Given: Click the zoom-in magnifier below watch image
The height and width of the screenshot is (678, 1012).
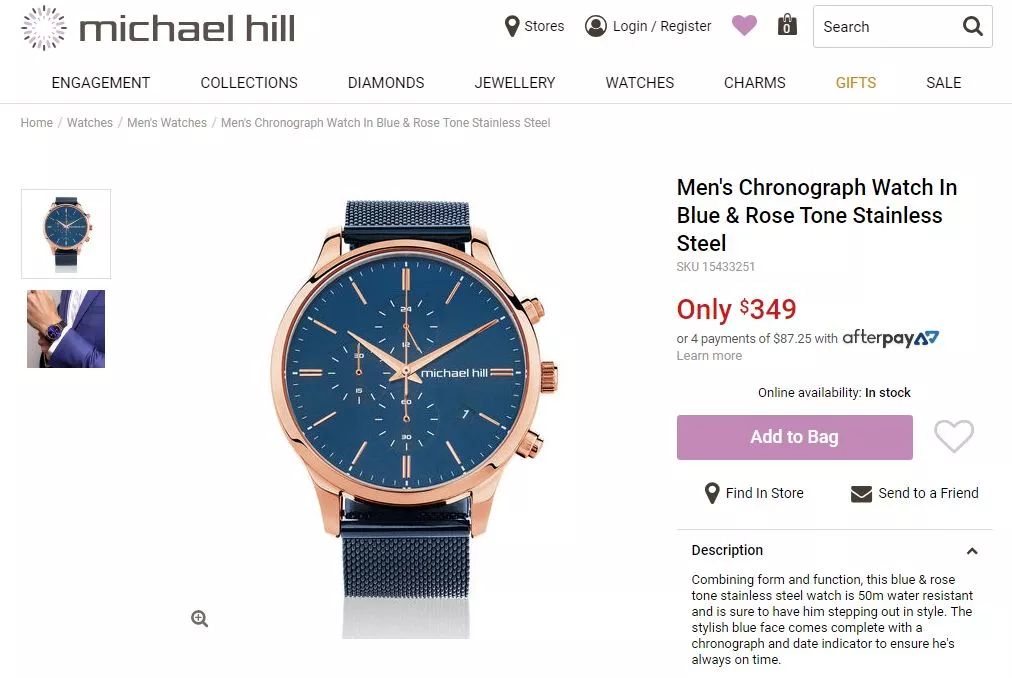Looking at the screenshot, I should (199, 619).
